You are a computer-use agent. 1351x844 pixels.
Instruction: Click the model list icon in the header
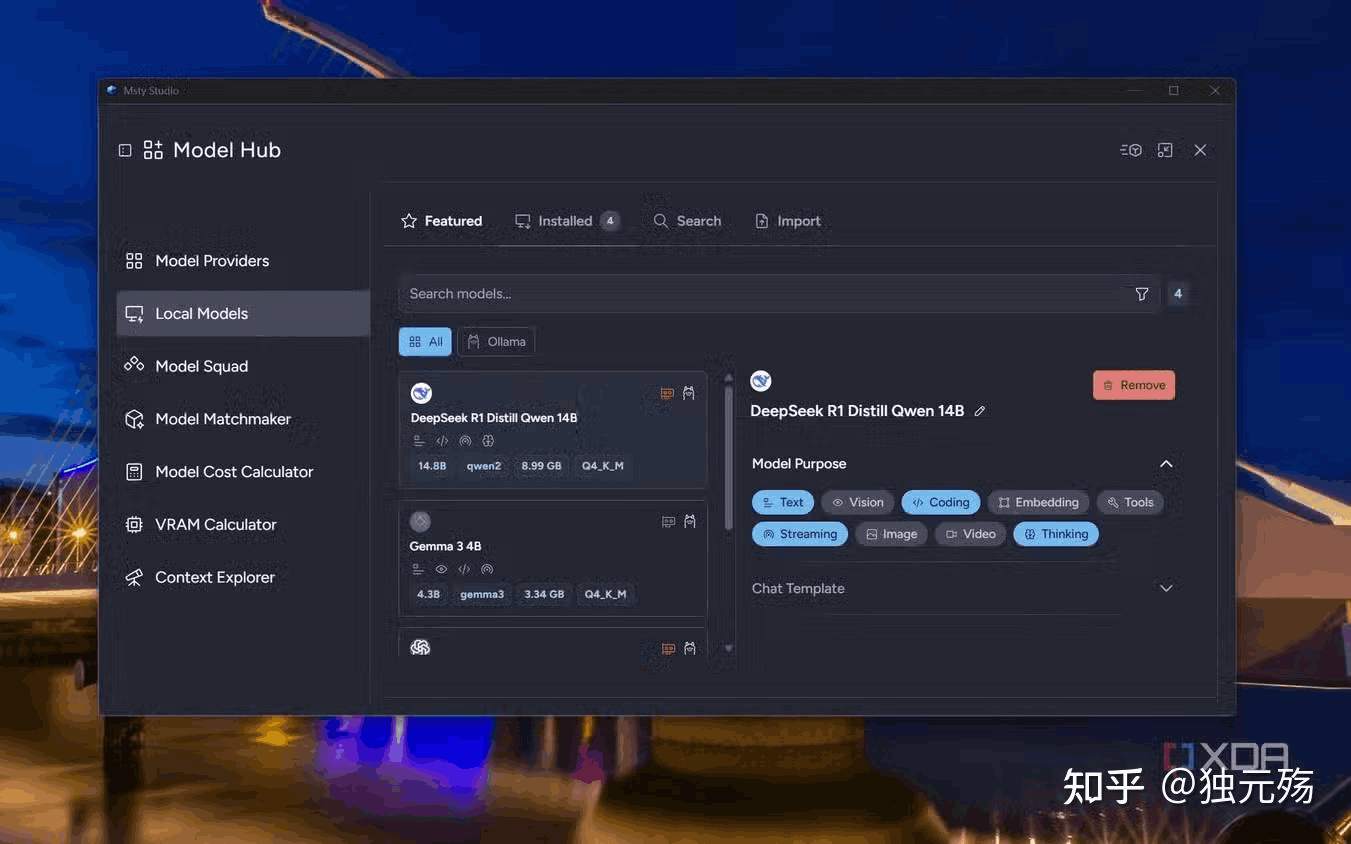tap(1131, 150)
